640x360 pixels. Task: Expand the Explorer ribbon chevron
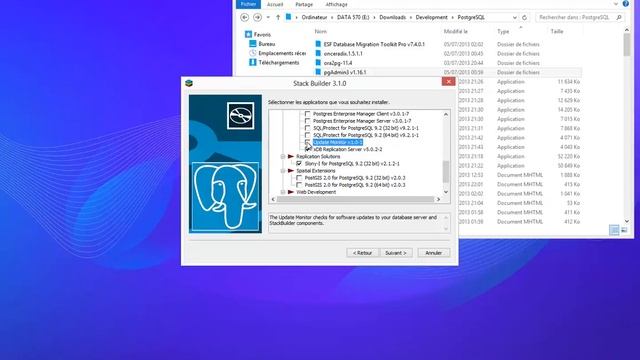click(616, 4)
